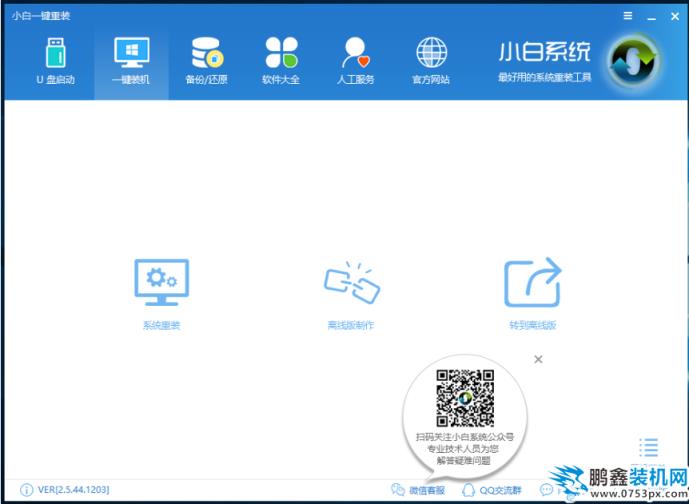The height and width of the screenshot is (504, 689).
Task: Switch to the 官方网站 tab label
Action: click(431, 80)
